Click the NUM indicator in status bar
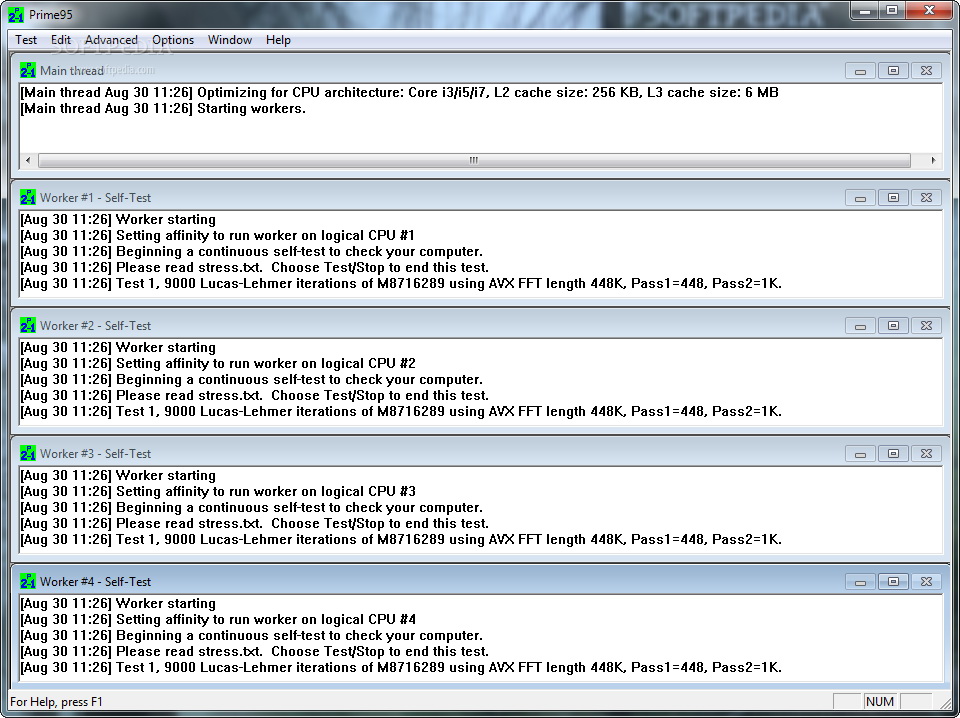This screenshot has height=718, width=960. click(x=880, y=701)
